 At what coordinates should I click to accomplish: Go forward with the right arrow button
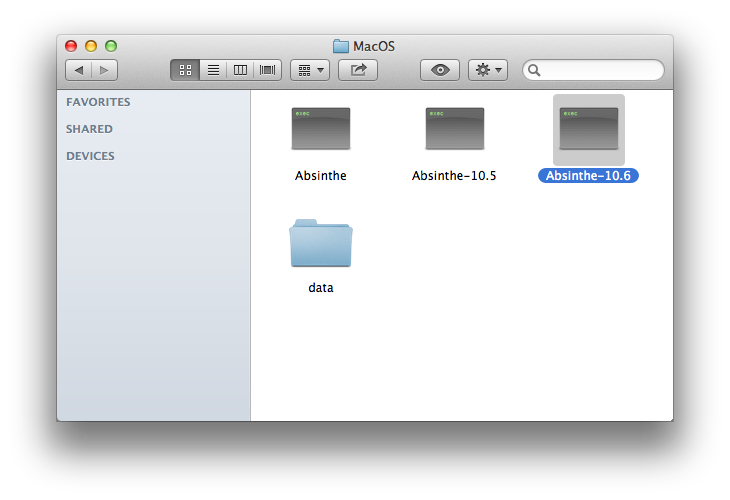pyautogui.click(x=104, y=70)
